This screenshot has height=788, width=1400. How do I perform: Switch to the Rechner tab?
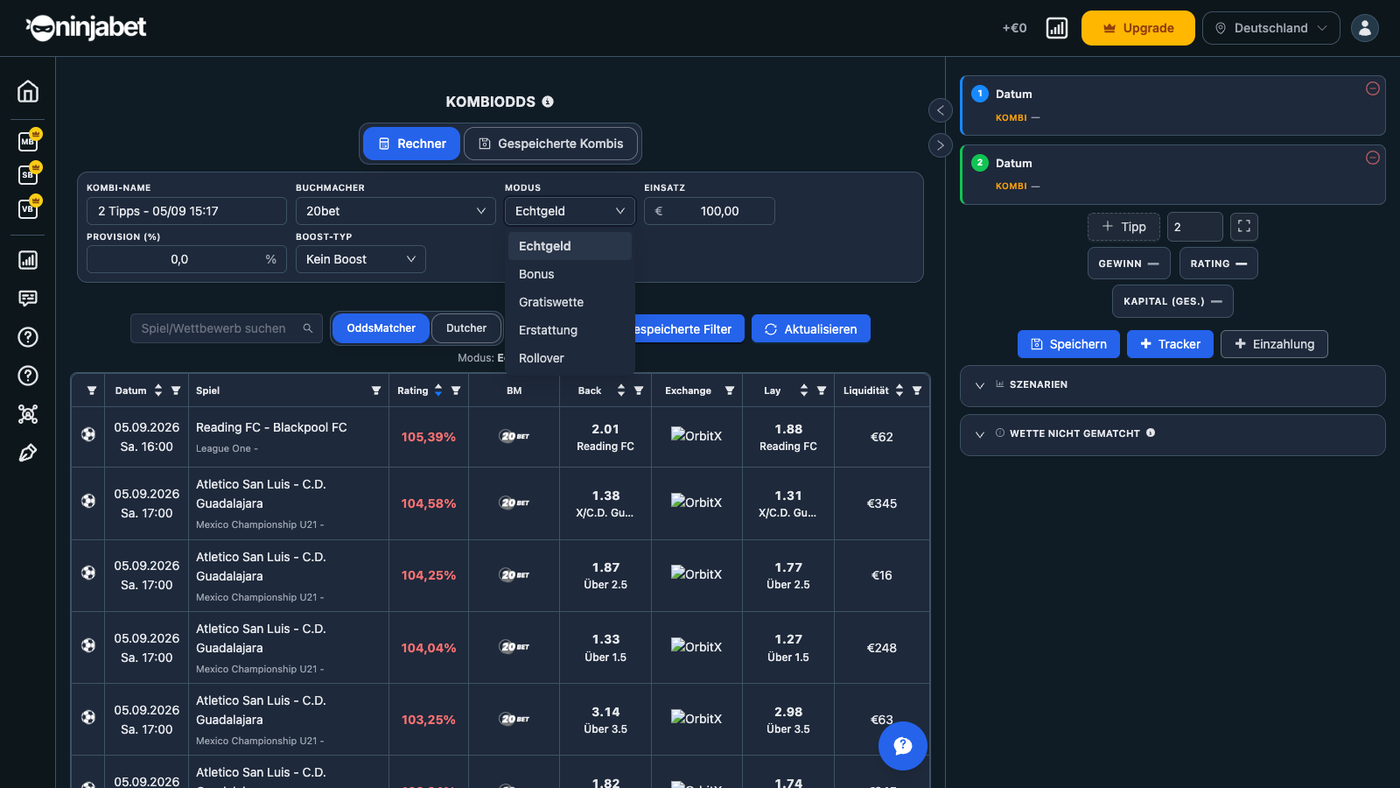click(412, 144)
